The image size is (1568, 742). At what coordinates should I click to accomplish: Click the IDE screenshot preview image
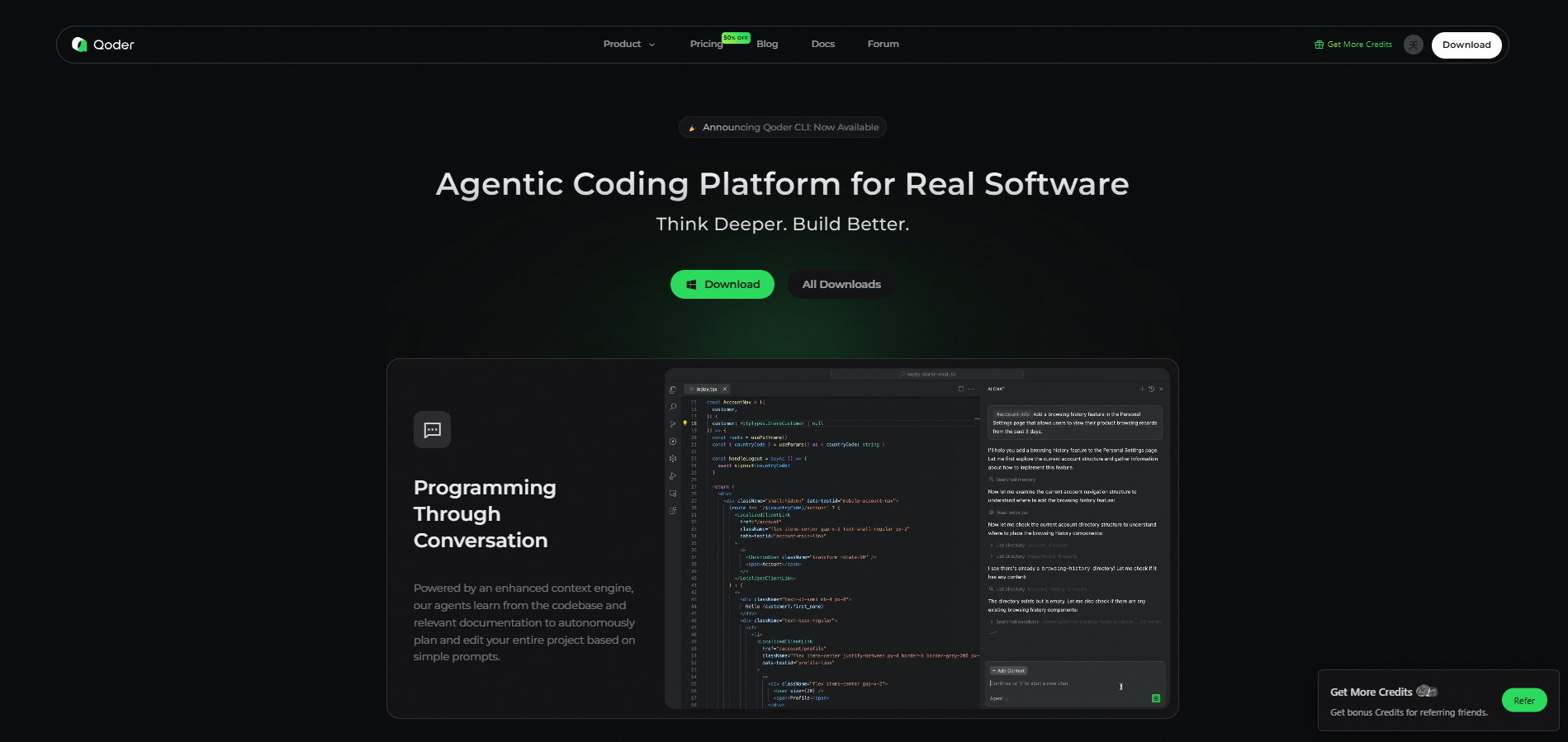(917, 538)
